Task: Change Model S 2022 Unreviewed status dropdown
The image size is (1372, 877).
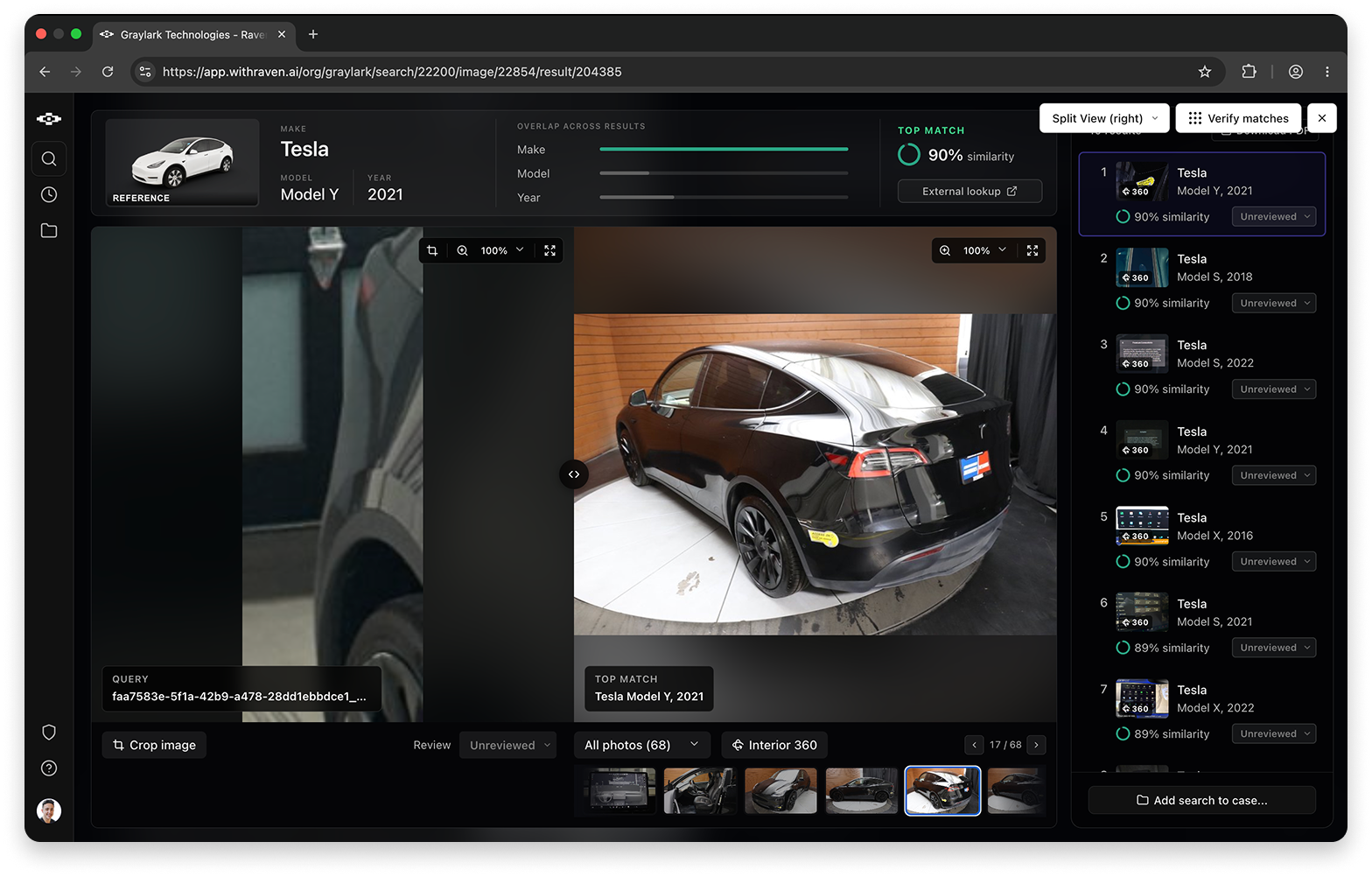Action: coord(1275,389)
